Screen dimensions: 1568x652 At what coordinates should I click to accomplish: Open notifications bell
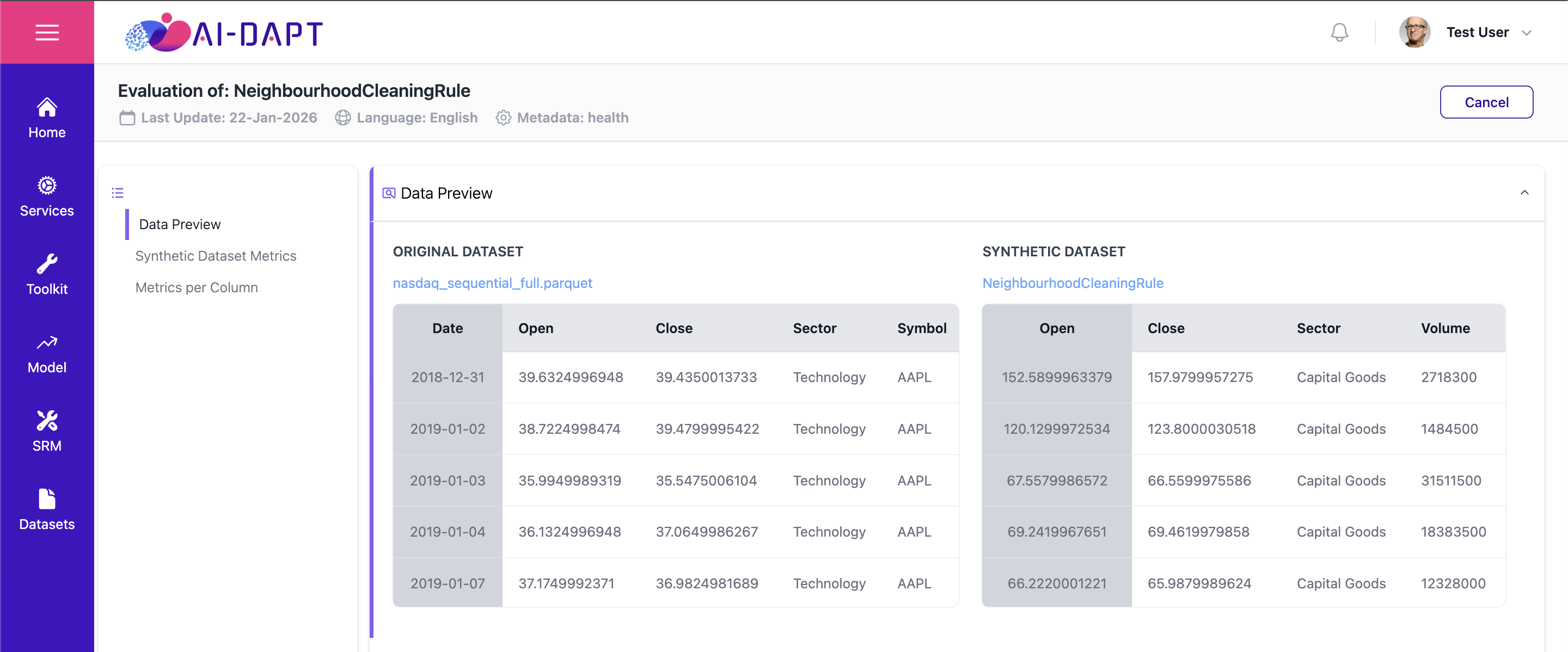click(1339, 32)
